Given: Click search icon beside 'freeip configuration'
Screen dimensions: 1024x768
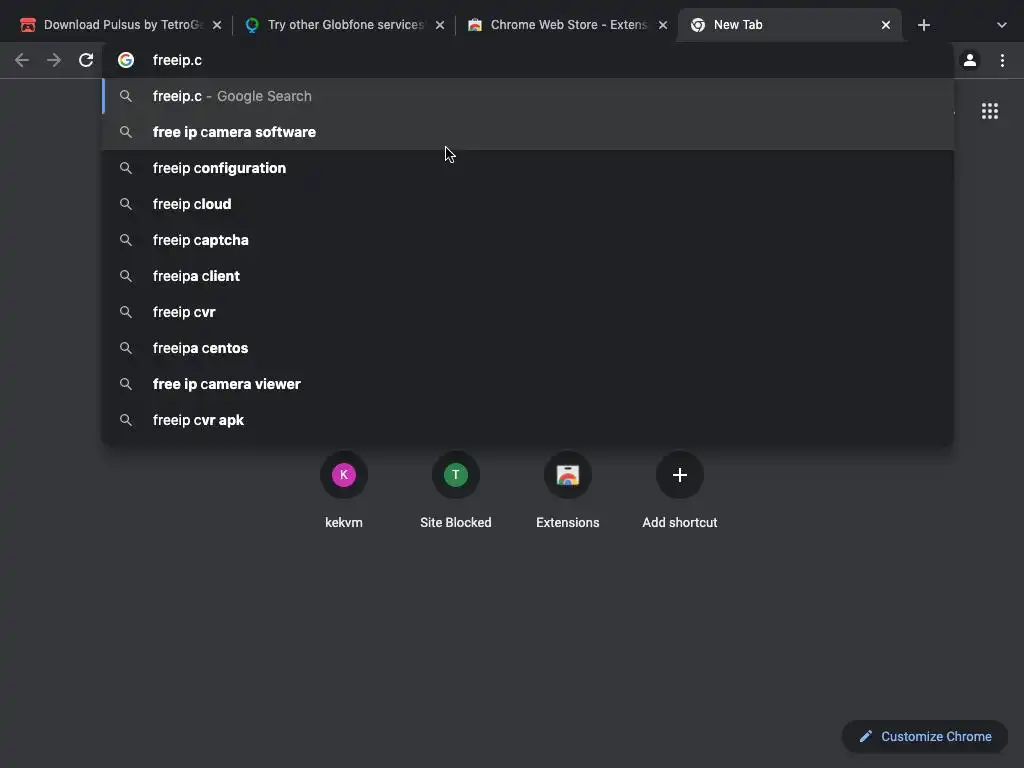Looking at the screenshot, I should click(x=126, y=168).
